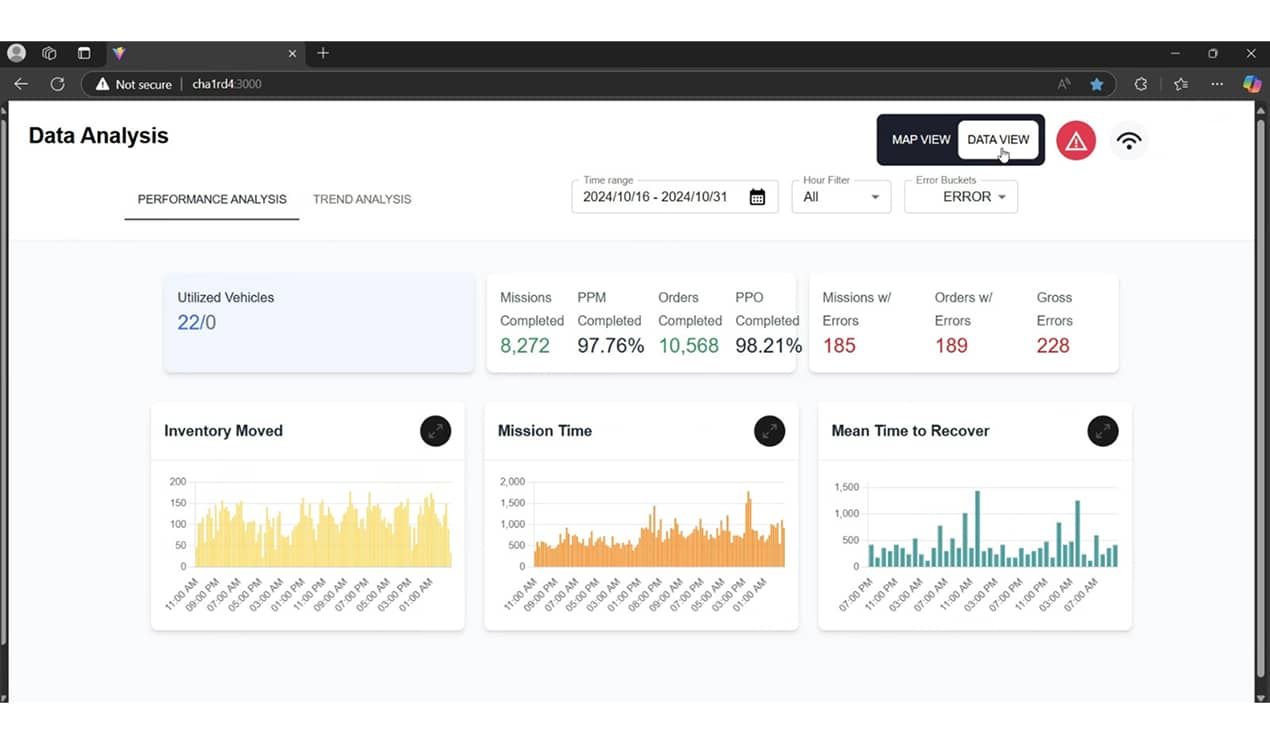Open the favorites list icon
Viewport: 1270px width, 744px height.
[x=1180, y=85]
